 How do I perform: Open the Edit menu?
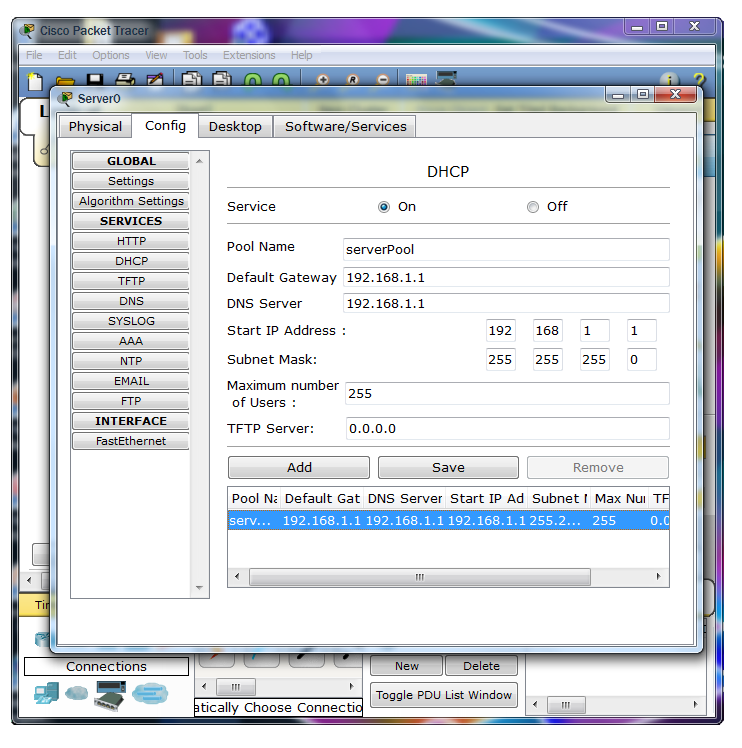pos(67,55)
